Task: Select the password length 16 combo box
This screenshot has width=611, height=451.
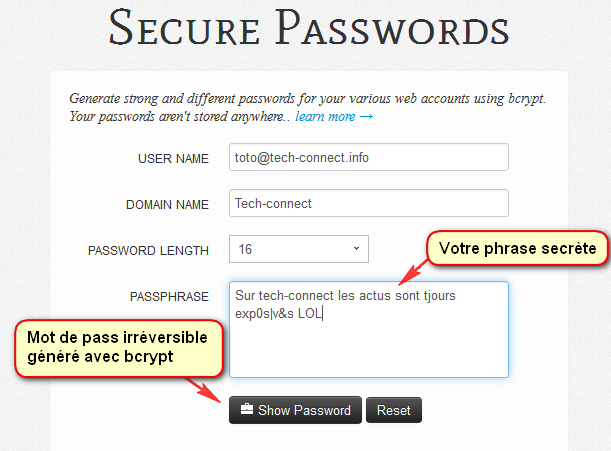Action: point(298,249)
